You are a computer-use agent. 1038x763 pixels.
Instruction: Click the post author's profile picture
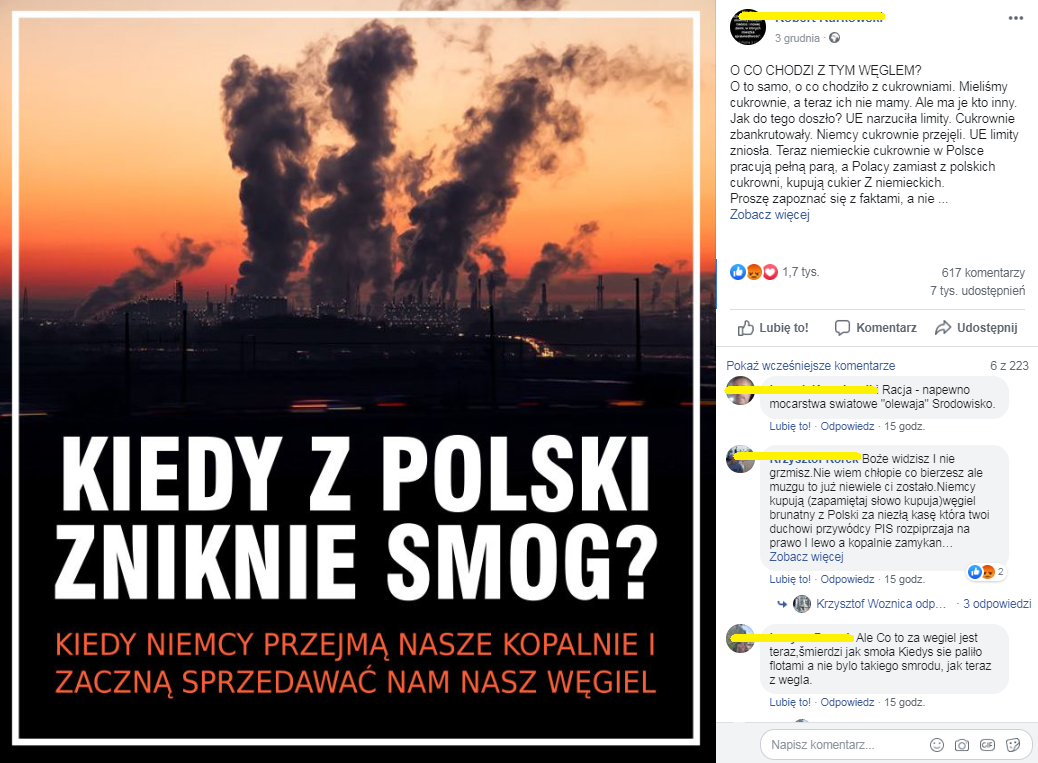[747, 27]
